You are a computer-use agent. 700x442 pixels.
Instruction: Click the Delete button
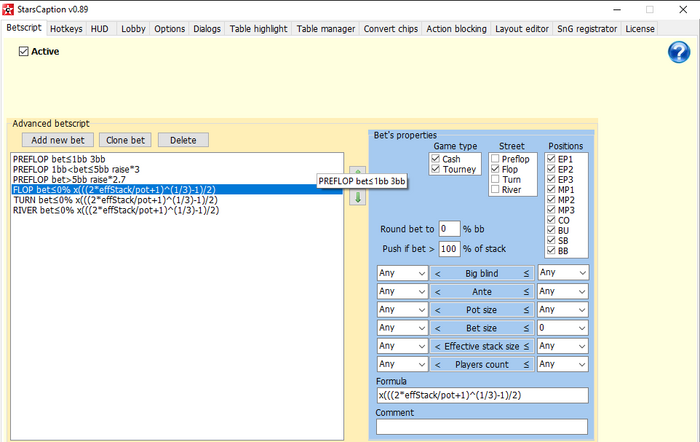[x=183, y=140]
